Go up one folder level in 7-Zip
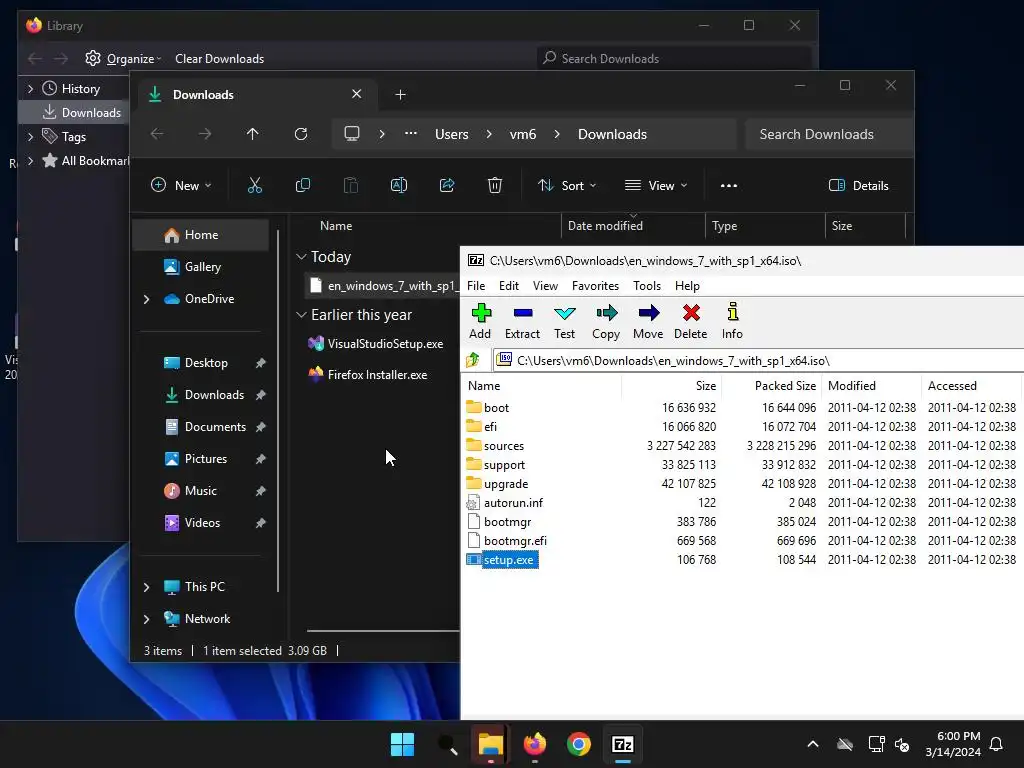The image size is (1024, 768). (473, 360)
